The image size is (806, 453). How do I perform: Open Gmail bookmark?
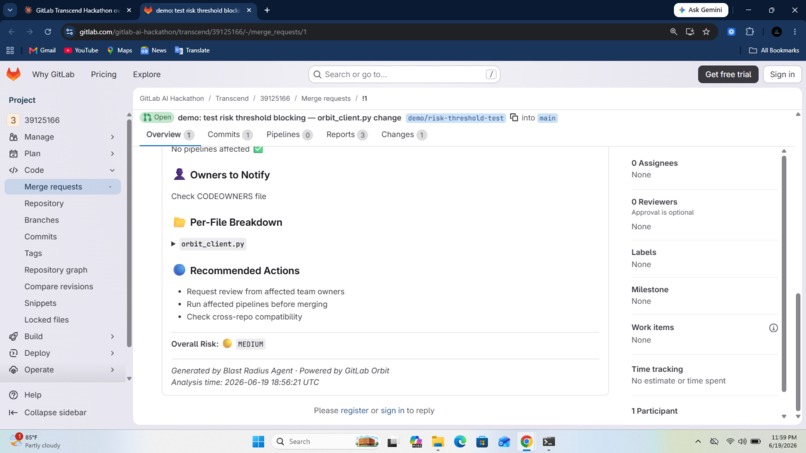42,50
